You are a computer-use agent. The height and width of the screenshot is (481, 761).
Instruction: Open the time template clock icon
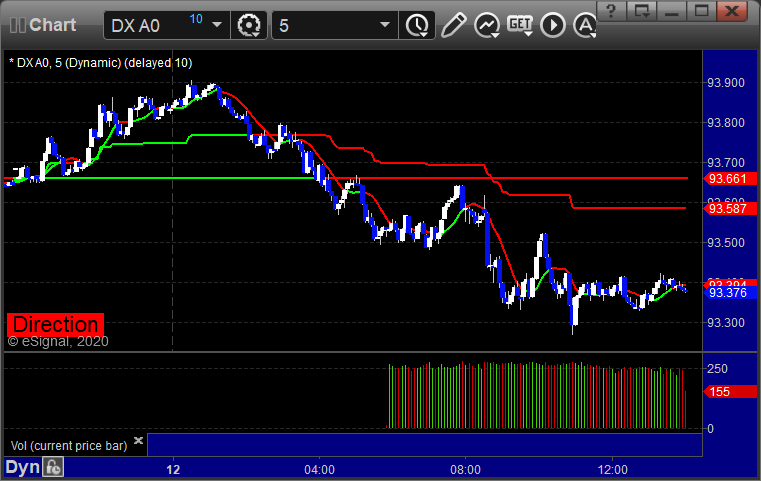pos(417,25)
